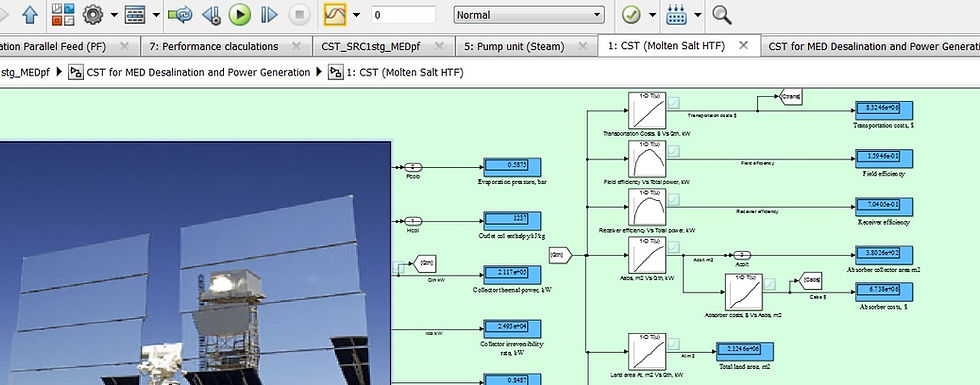Select the Receiver efficiency display block
This screenshot has height=385, width=980.
(884, 207)
